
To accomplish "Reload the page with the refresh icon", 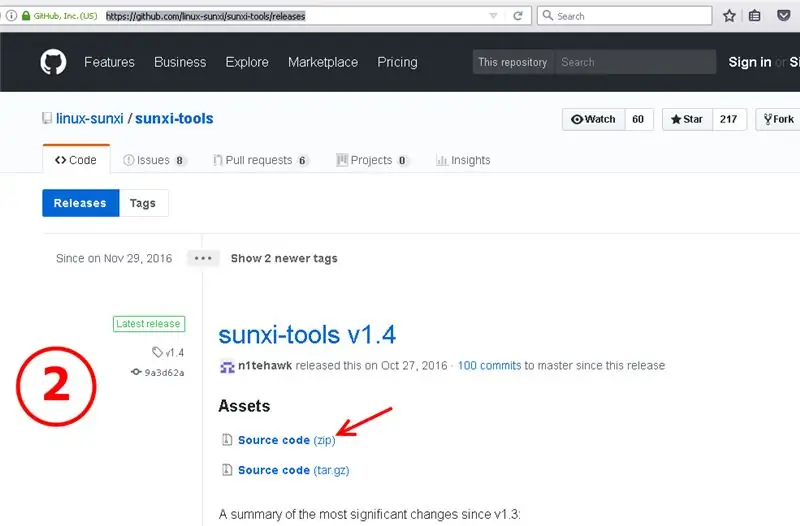I will coord(518,16).
